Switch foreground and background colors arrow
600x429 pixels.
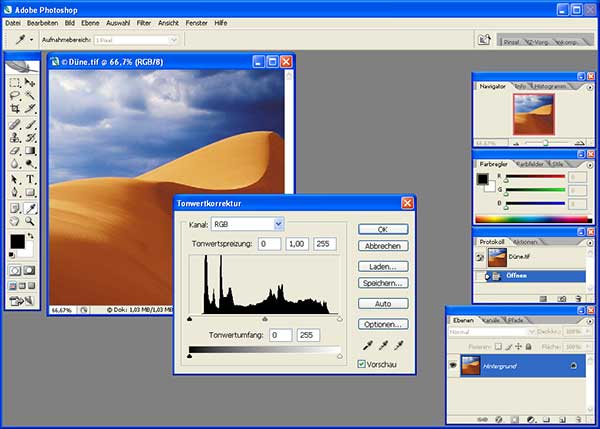pyautogui.click(x=31, y=236)
